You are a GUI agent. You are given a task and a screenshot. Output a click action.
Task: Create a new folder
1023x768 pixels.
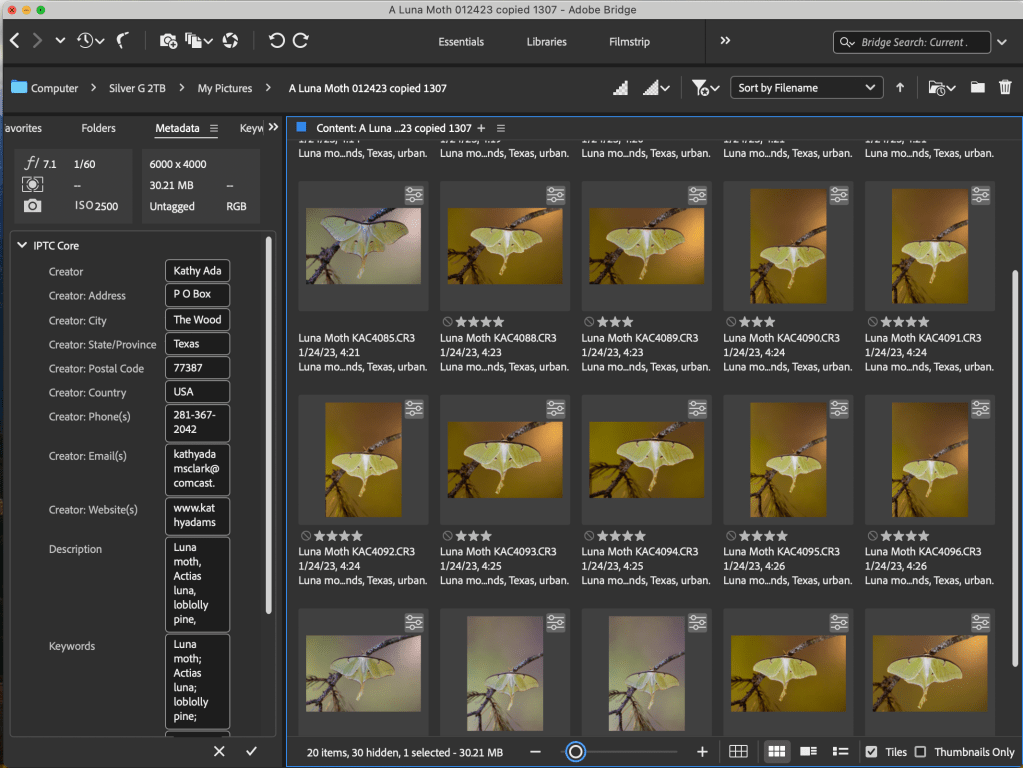[x=977, y=88]
